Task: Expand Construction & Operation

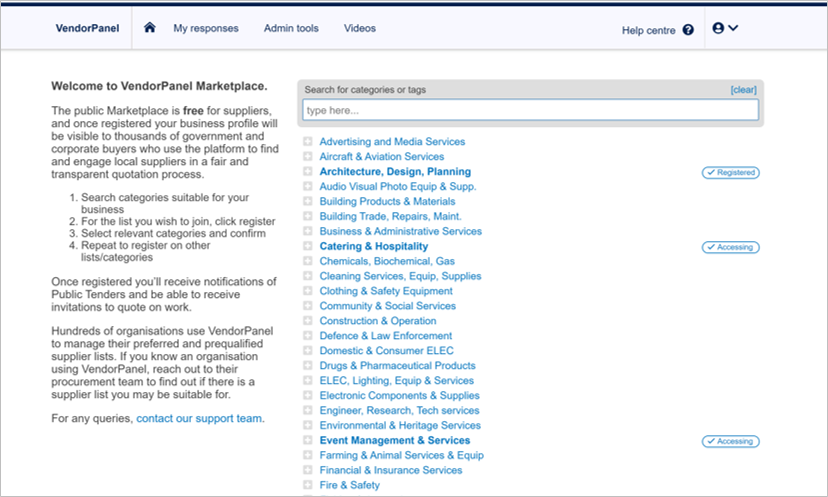Action: [308, 321]
